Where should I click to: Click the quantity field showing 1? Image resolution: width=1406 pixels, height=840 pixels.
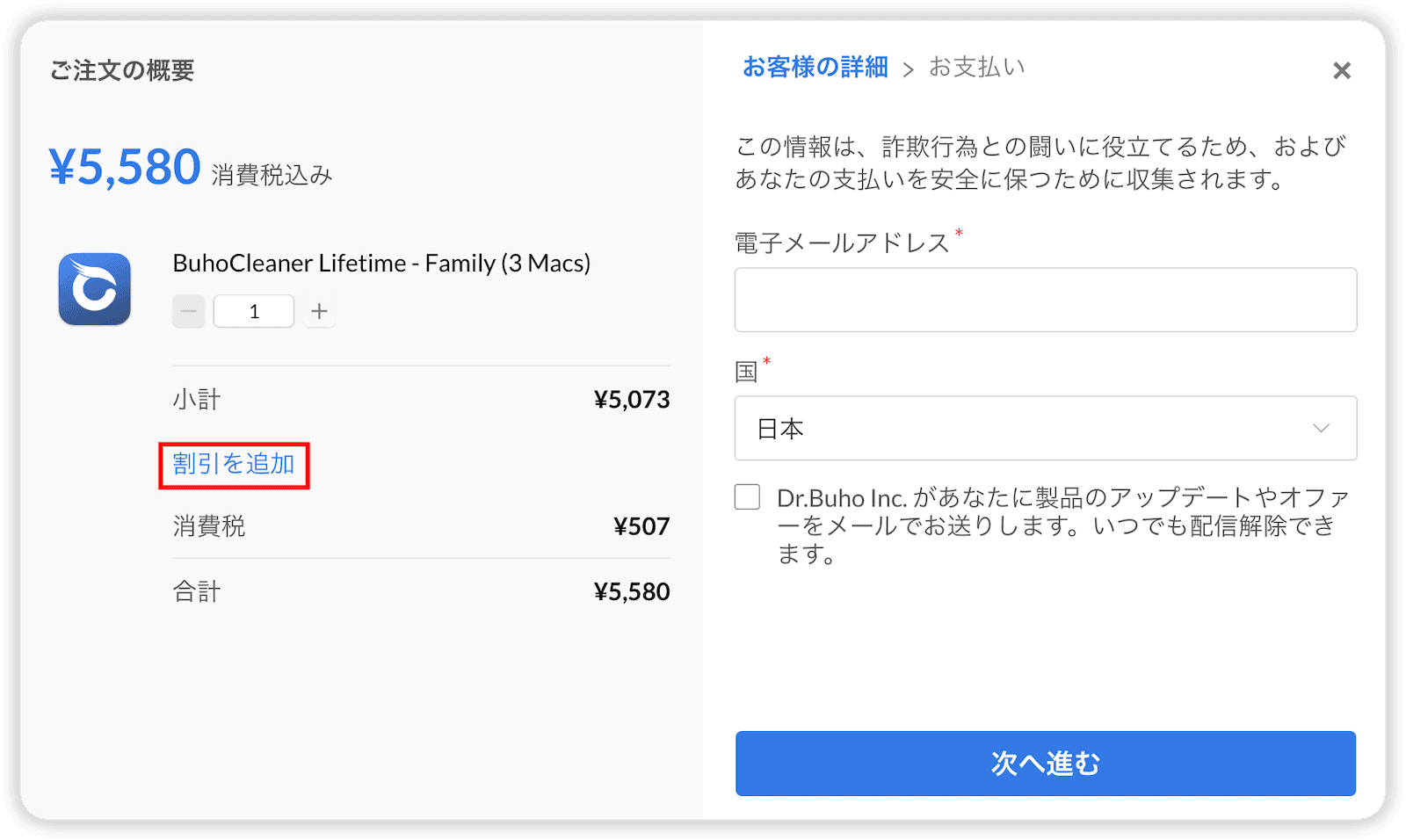(x=254, y=311)
